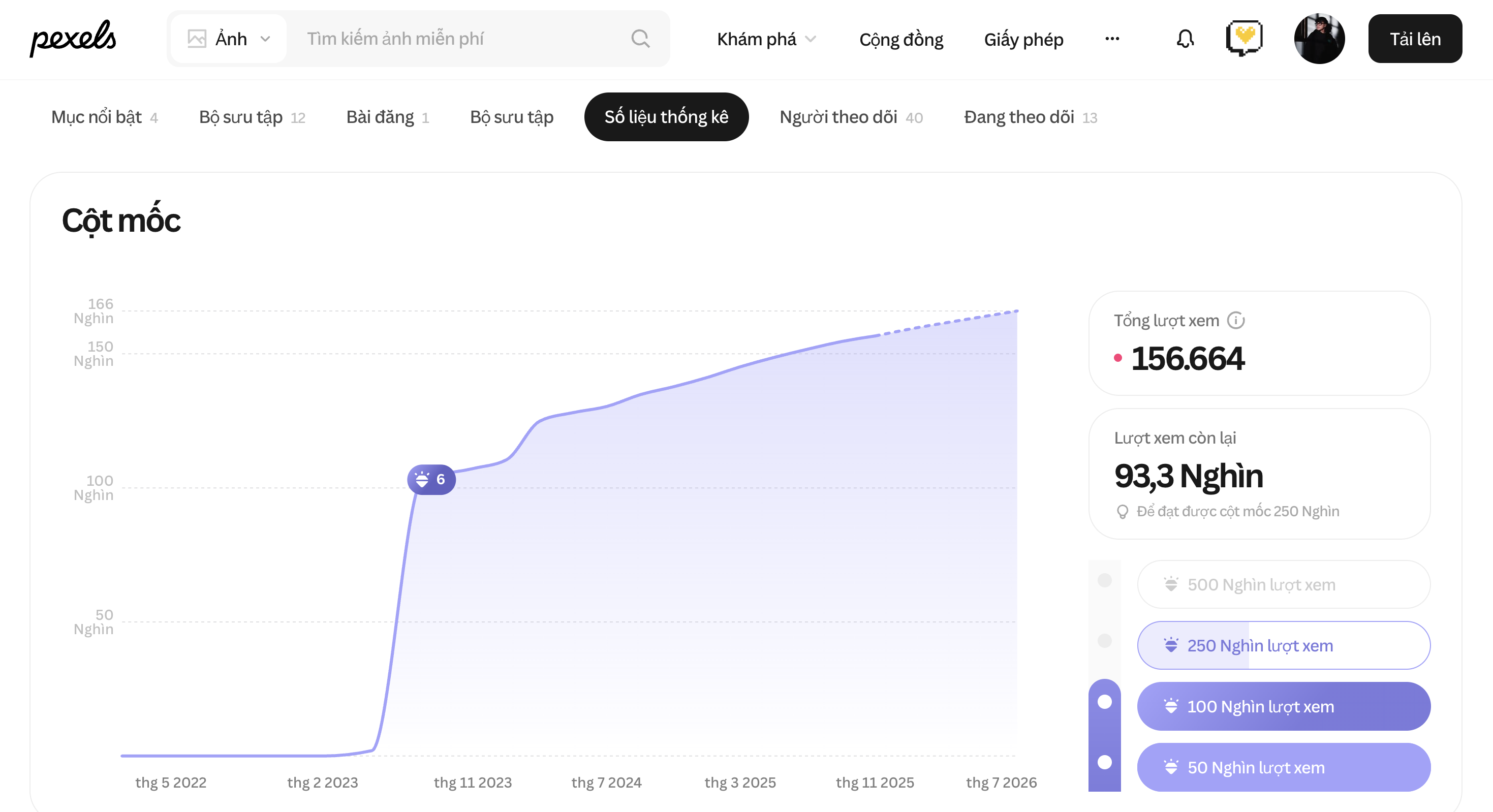Open the Giấy phép link
The image size is (1493, 812).
pyautogui.click(x=1023, y=39)
